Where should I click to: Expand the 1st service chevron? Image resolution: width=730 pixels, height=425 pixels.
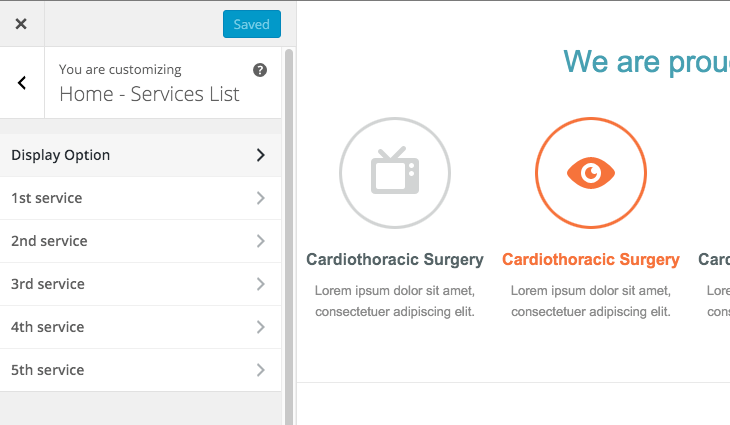[260, 198]
